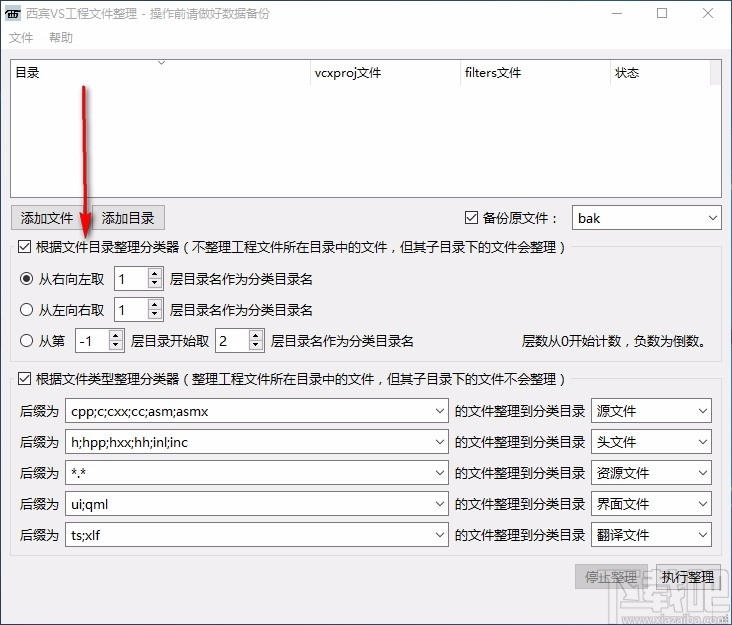Increase the 层目录开始取 count of 2
The image size is (732, 625).
(x=255, y=335)
